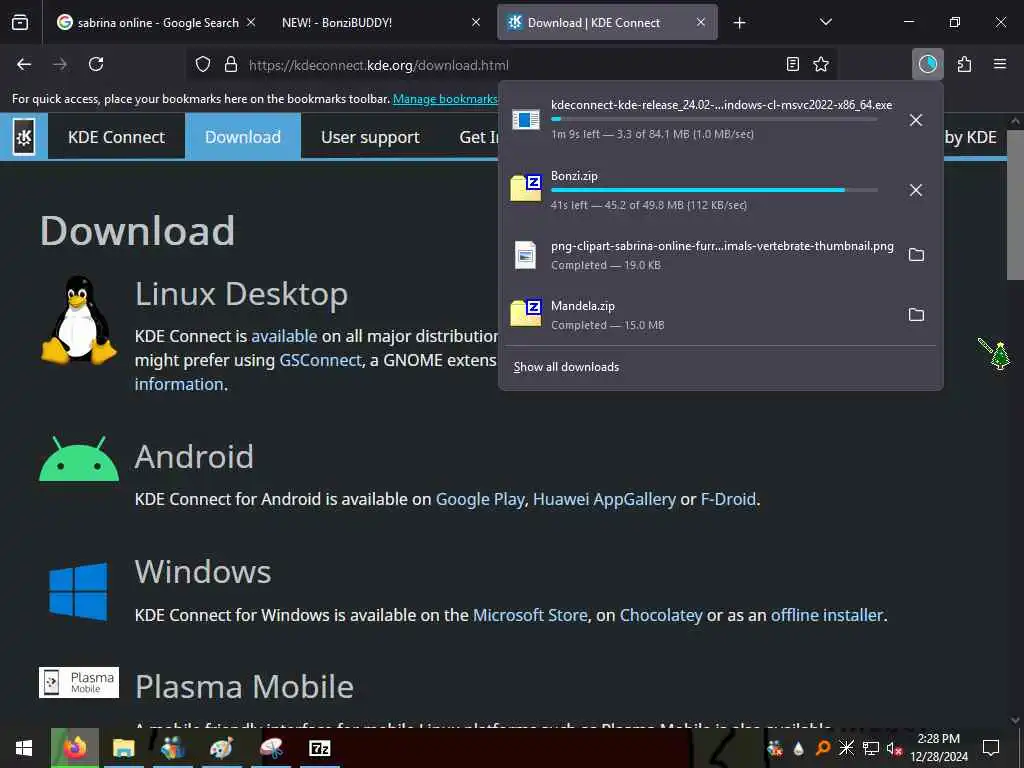Image resolution: width=1024 pixels, height=768 pixels.
Task: Close the KDE Connect tab
Action: 701,22
